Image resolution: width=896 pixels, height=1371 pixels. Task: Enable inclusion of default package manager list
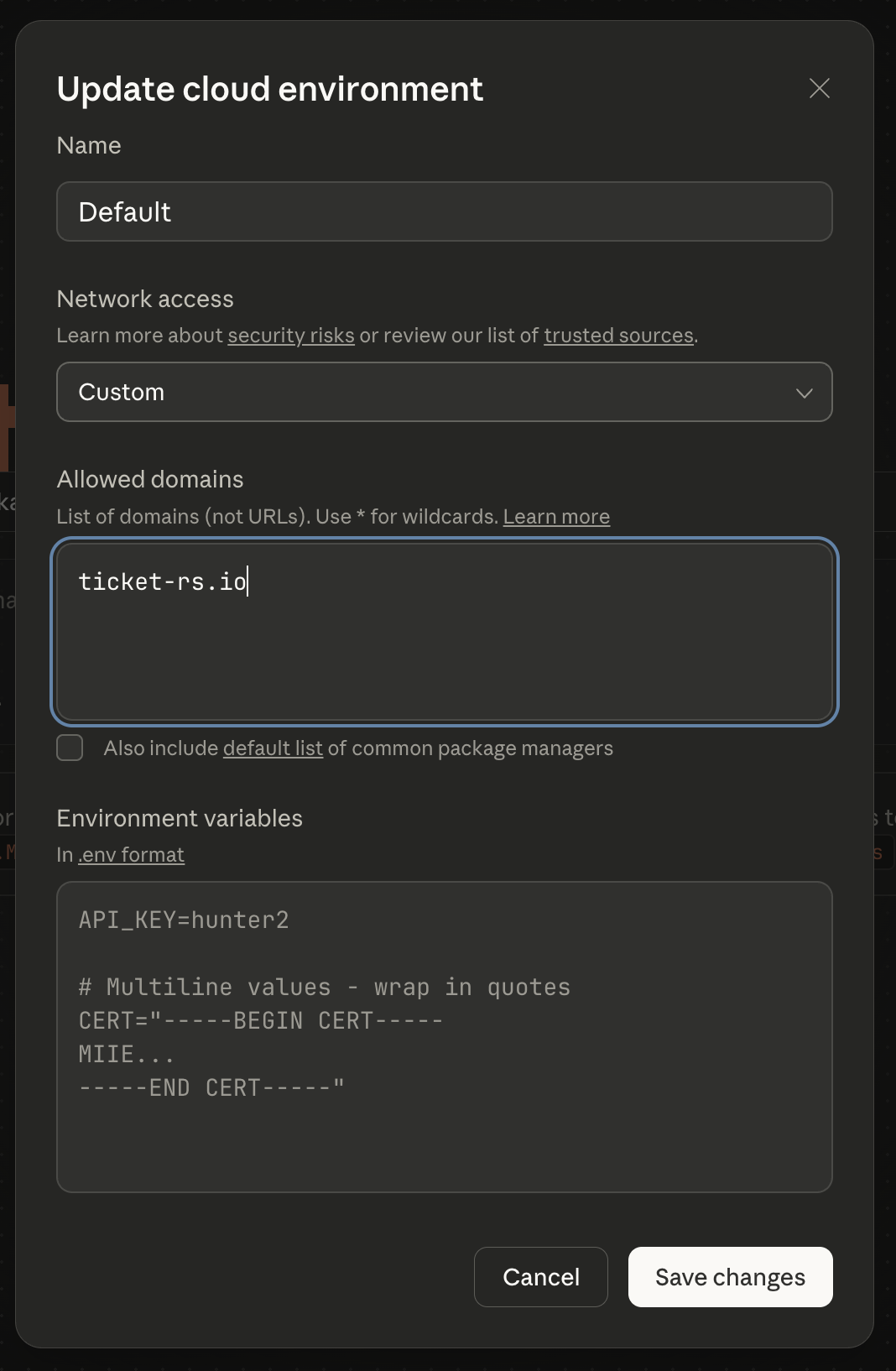tap(70, 748)
